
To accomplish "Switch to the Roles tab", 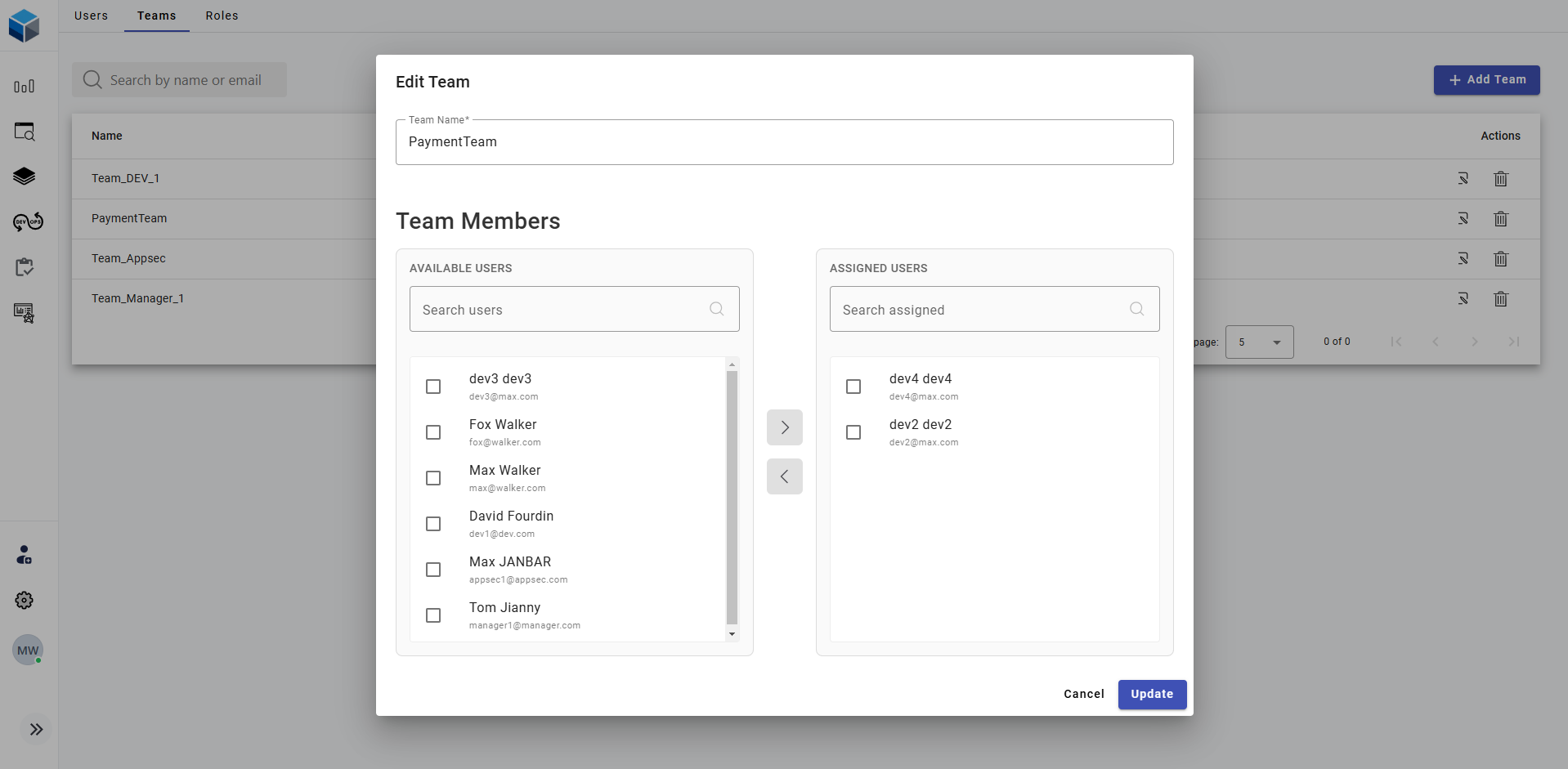I will click(x=222, y=16).
